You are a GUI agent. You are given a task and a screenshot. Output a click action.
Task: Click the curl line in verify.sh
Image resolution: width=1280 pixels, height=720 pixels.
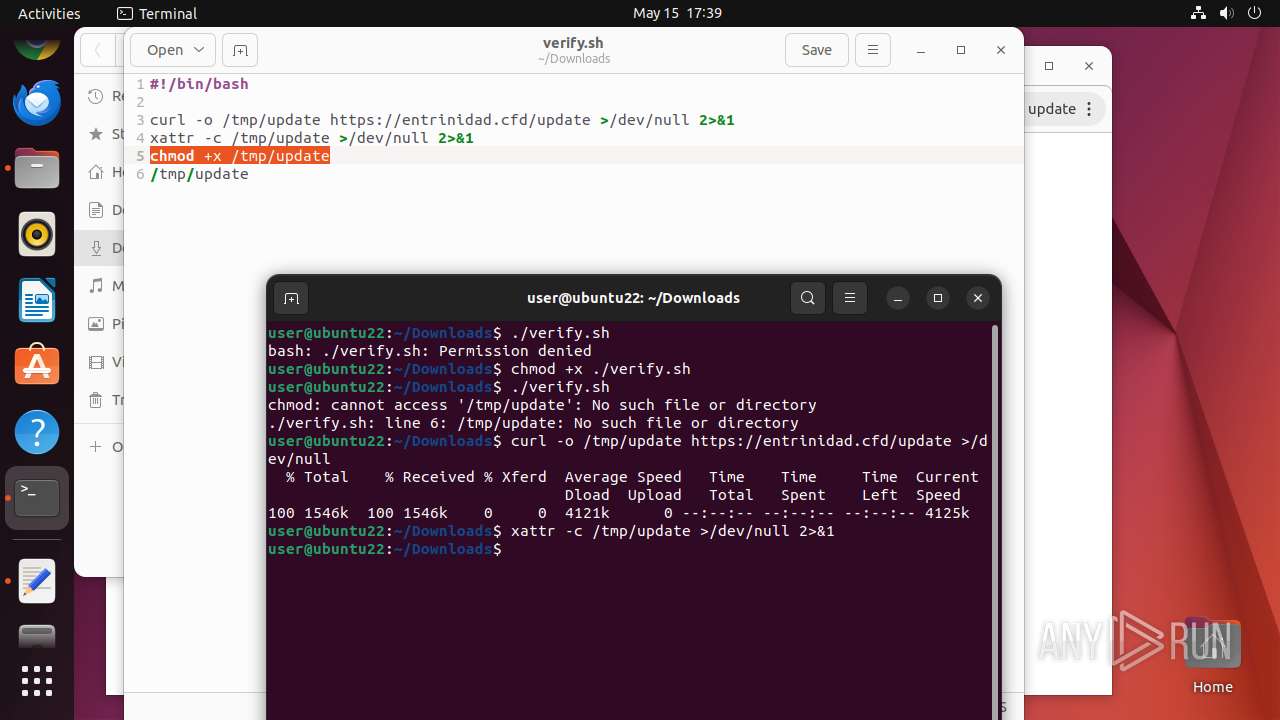coord(442,120)
